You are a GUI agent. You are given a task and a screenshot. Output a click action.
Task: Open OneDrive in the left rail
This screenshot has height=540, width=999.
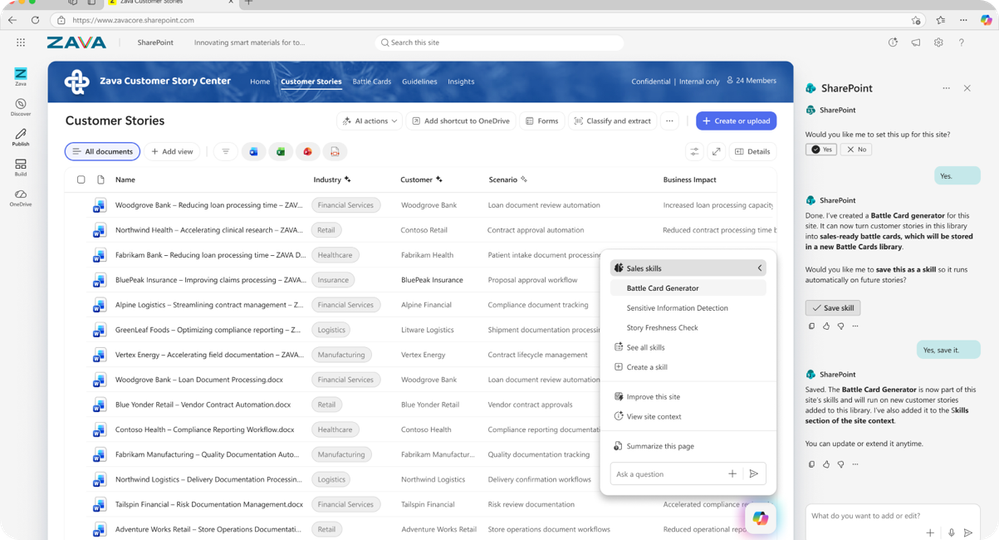tap(20, 198)
